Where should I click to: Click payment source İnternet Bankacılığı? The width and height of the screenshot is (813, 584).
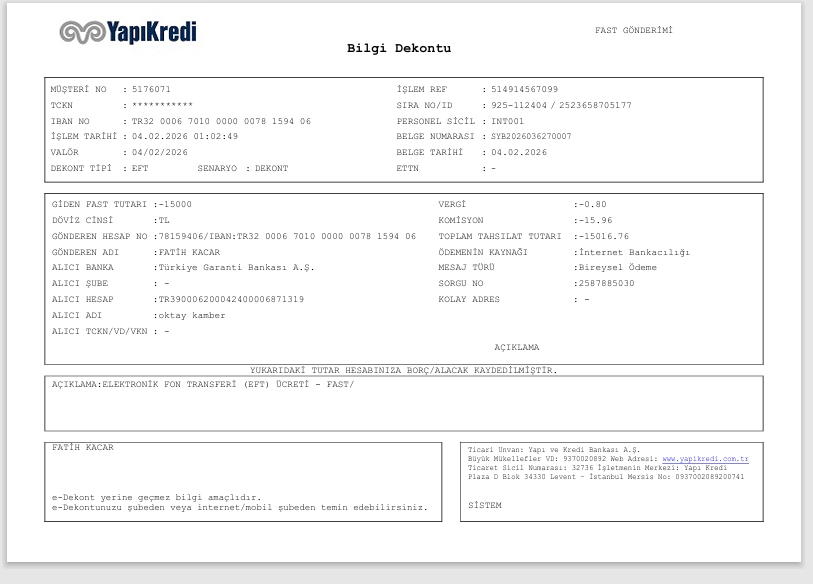pyautogui.click(x=634, y=253)
